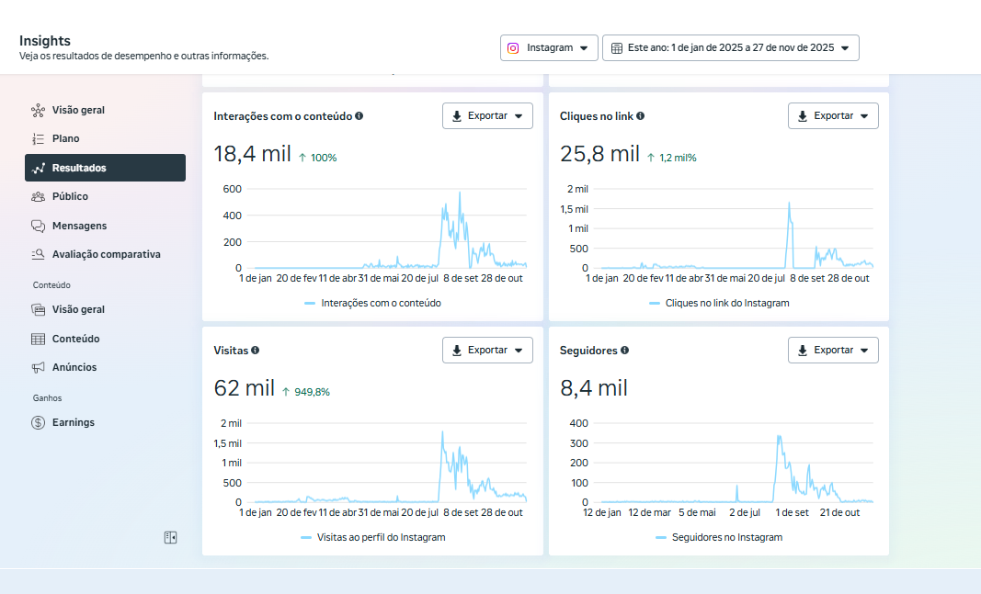Open the date range picker Este ano

730,48
